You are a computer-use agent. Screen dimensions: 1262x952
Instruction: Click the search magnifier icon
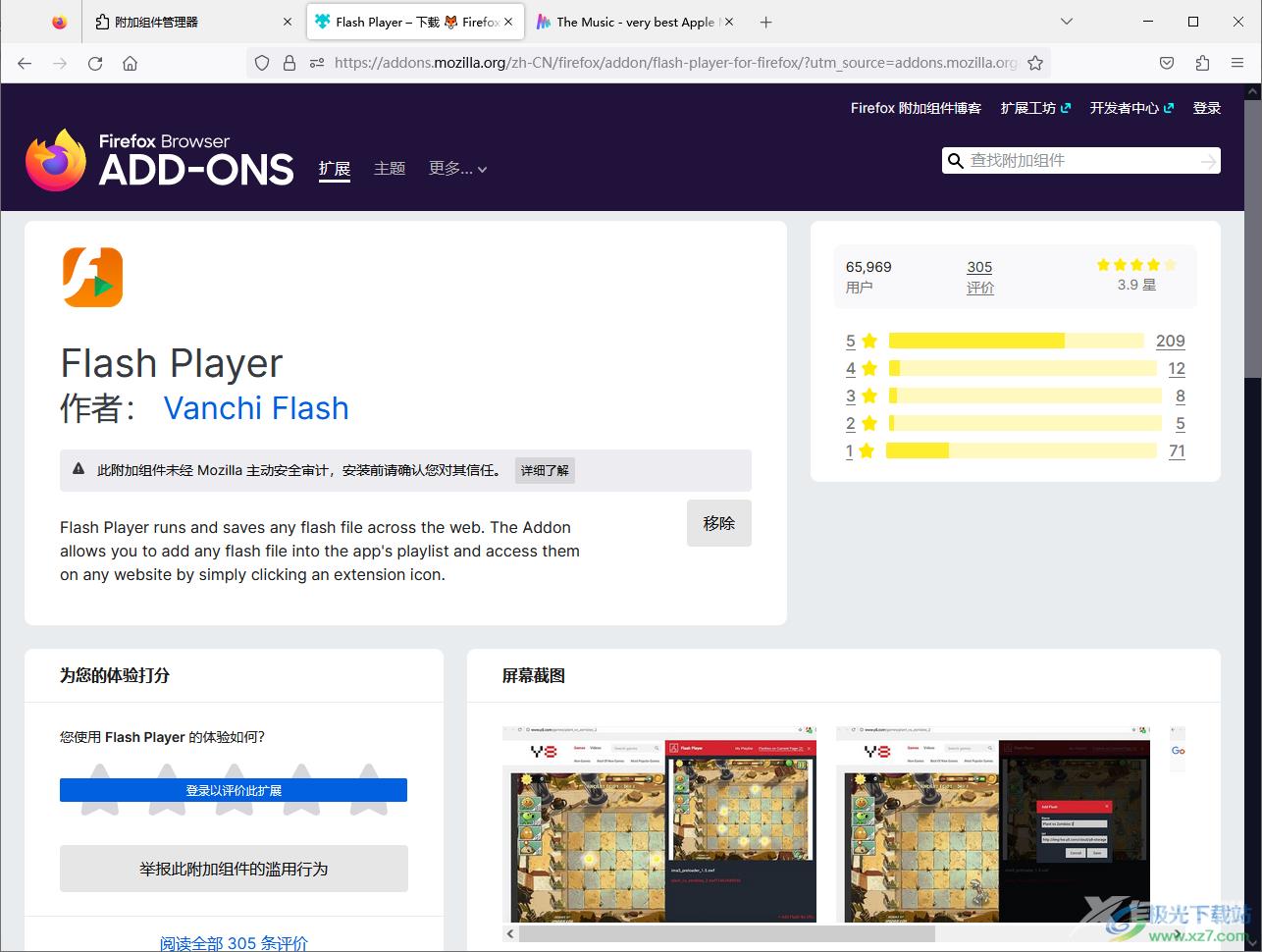[955, 161]
